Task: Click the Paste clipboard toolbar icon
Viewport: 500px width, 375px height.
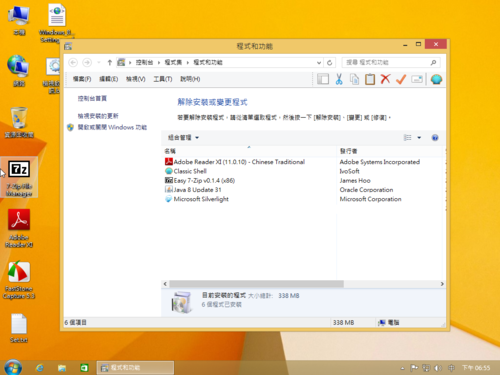Action: pyautogui.click(x=370, y=79)
